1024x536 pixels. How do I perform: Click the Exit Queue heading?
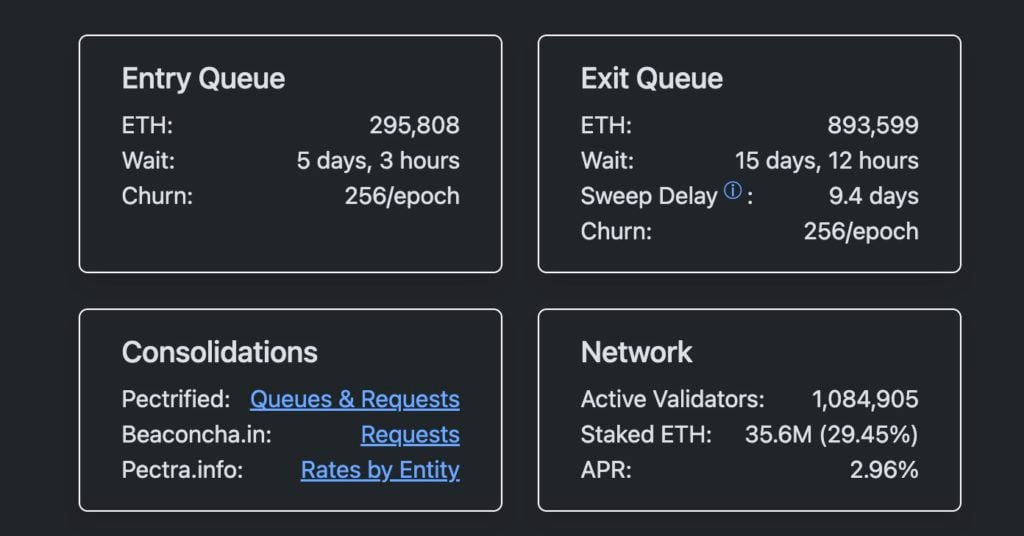tap(652, 78)
